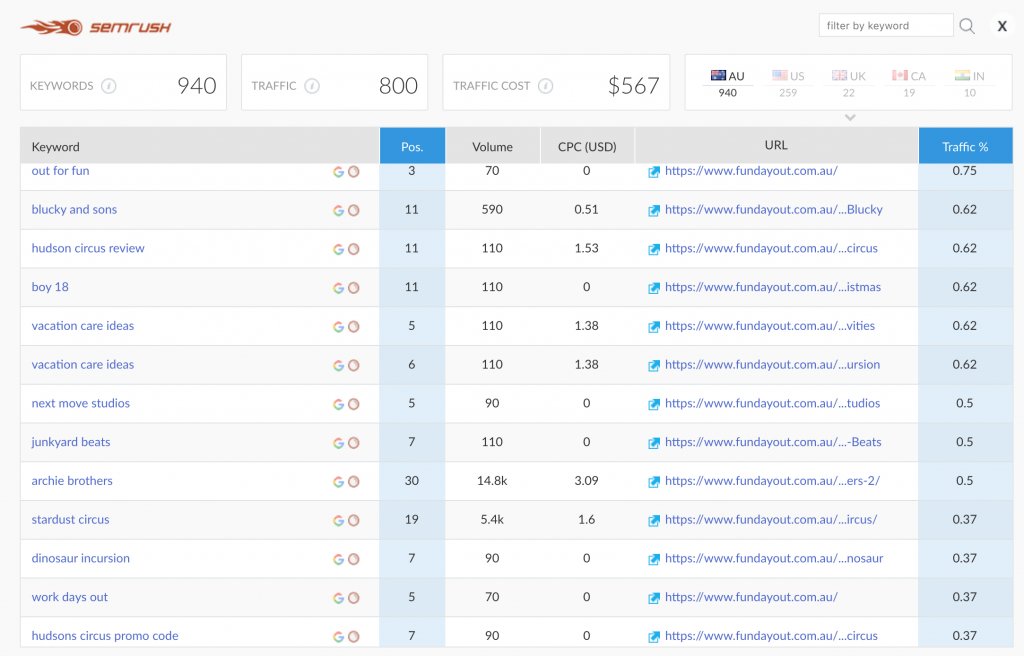This screenshot has width=1024, height=656.
Task: Open the Traffic info icon
Action: (312, 86)
